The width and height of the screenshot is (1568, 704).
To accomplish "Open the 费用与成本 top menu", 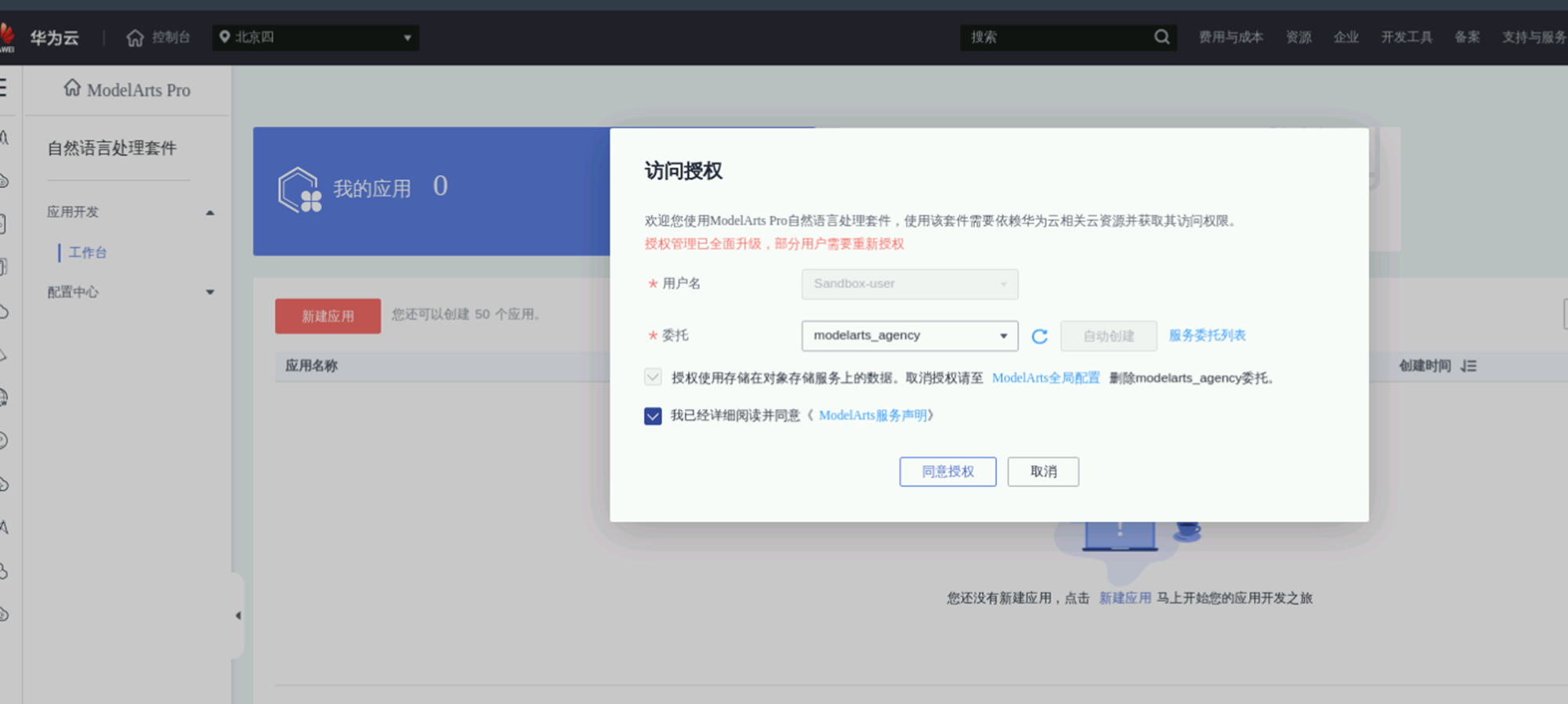I will (1230, 38).
